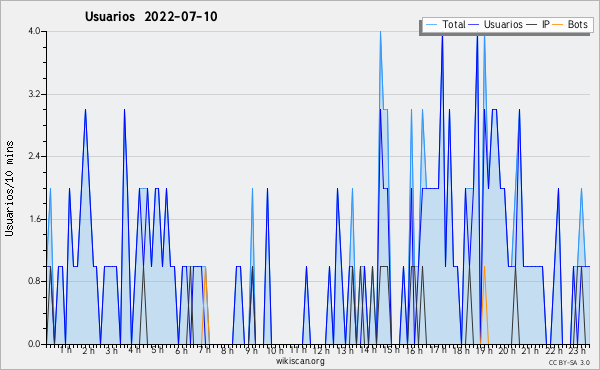Click the y-axis value 0.0
This screenshot has height=370, width=600.
click(34, 344)
